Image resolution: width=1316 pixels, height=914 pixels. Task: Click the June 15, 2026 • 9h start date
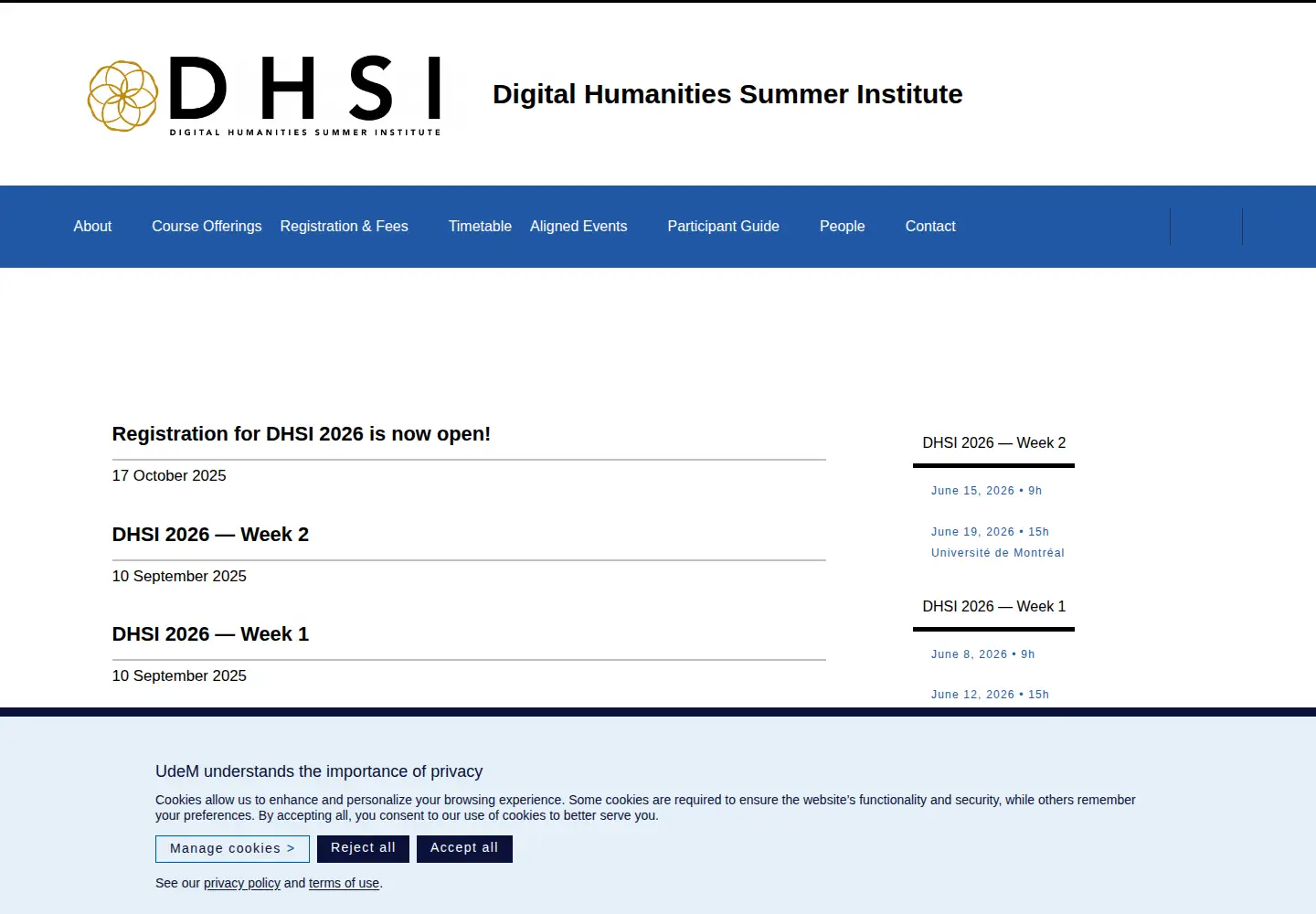(x=986, y=491)
